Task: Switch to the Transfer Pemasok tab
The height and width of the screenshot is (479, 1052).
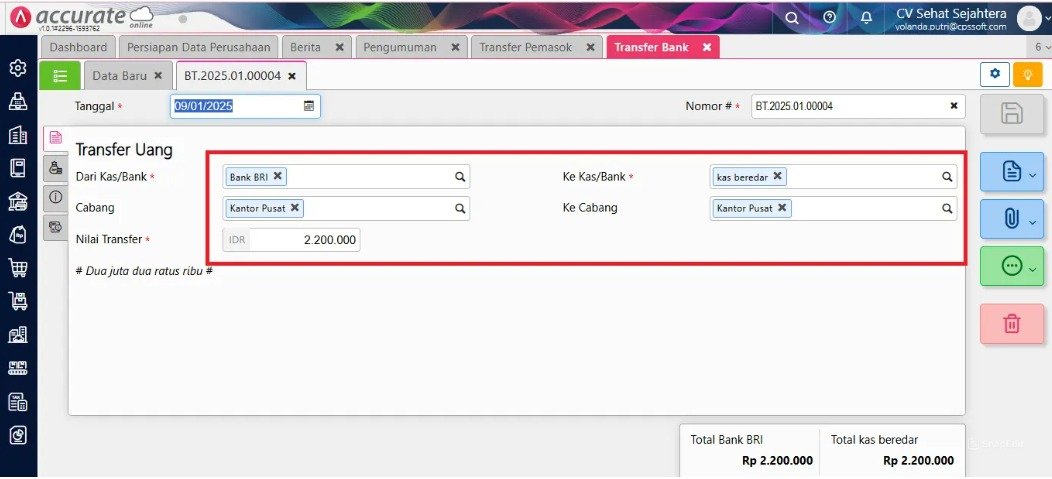Action: [x=525, y=48]
